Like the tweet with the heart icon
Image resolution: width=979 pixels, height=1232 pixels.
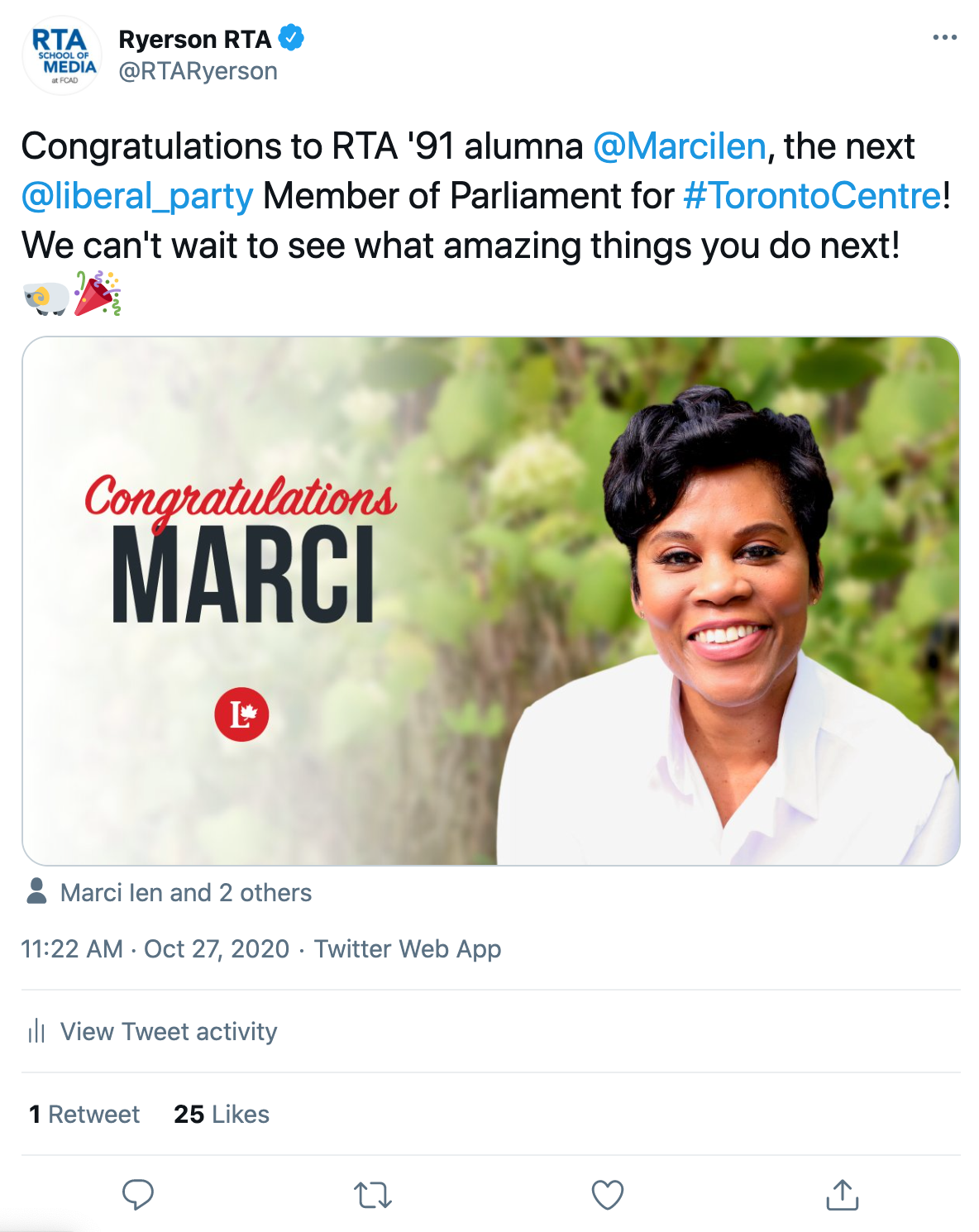(608, 1195)
